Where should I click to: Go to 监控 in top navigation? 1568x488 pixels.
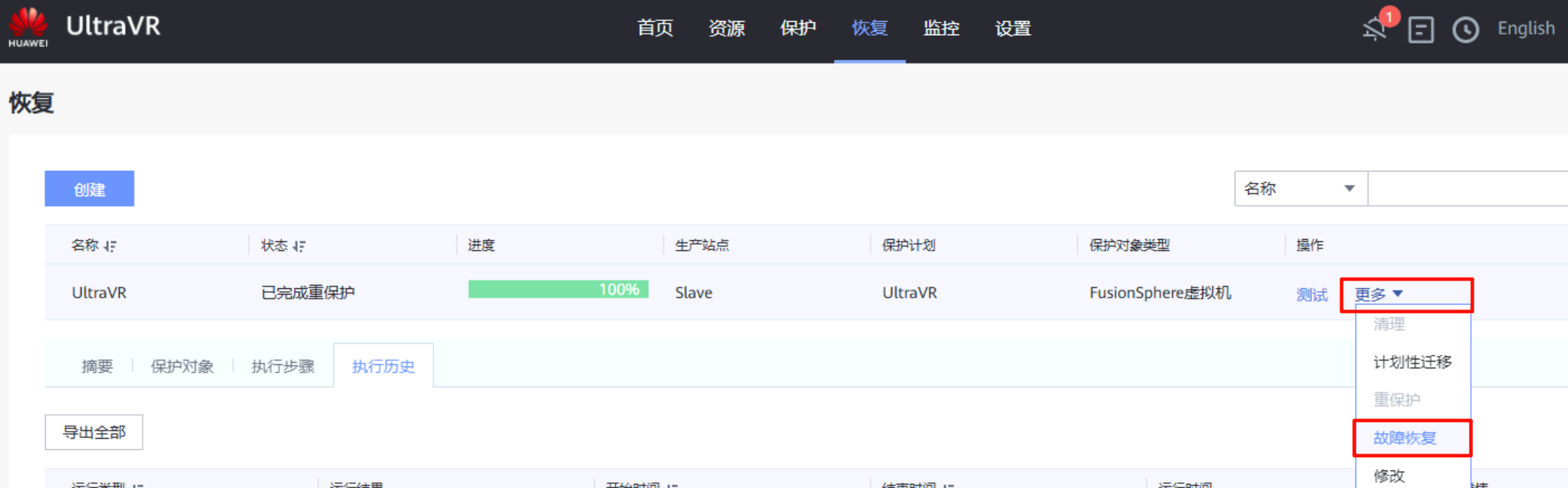click(x=941, y=28)
